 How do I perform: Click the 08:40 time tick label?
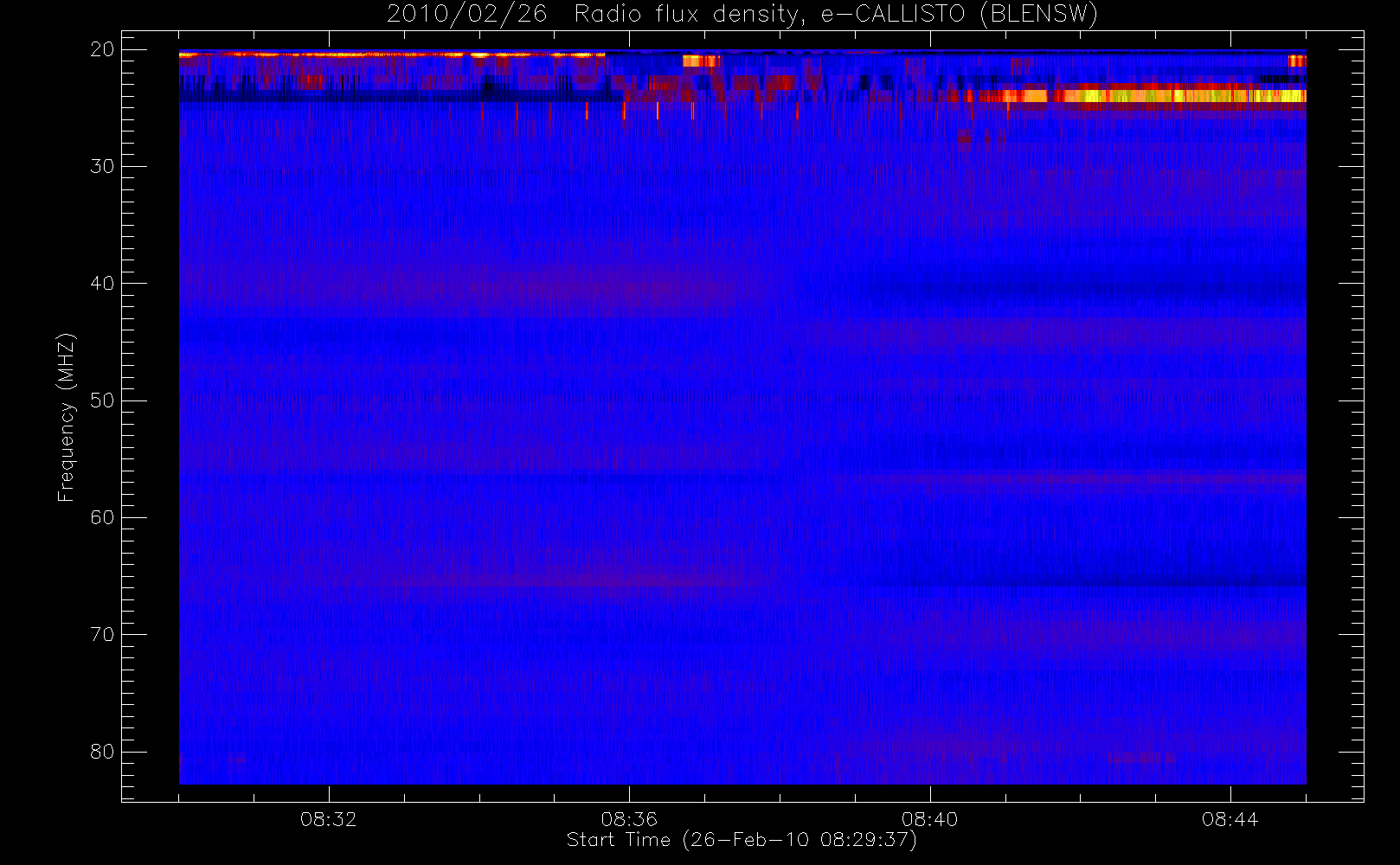click(x=930, y=819)
